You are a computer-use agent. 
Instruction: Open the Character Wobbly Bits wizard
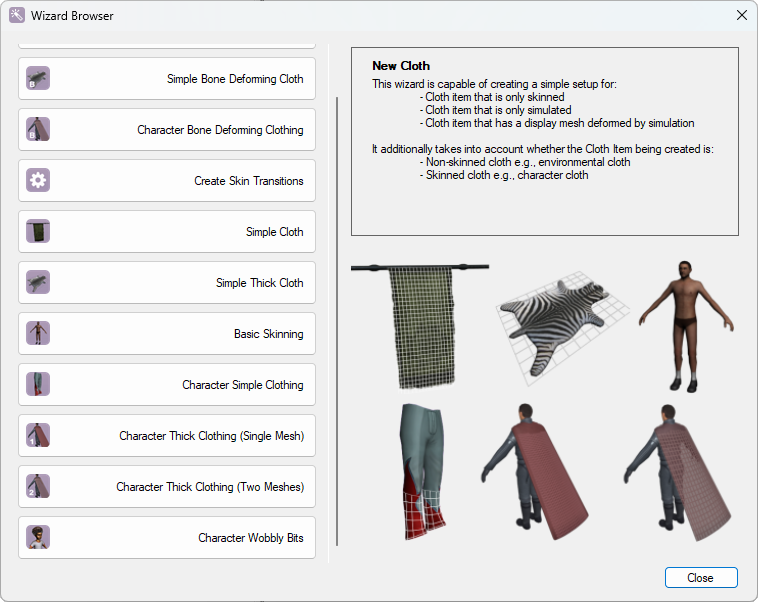(x=167, y=538)
